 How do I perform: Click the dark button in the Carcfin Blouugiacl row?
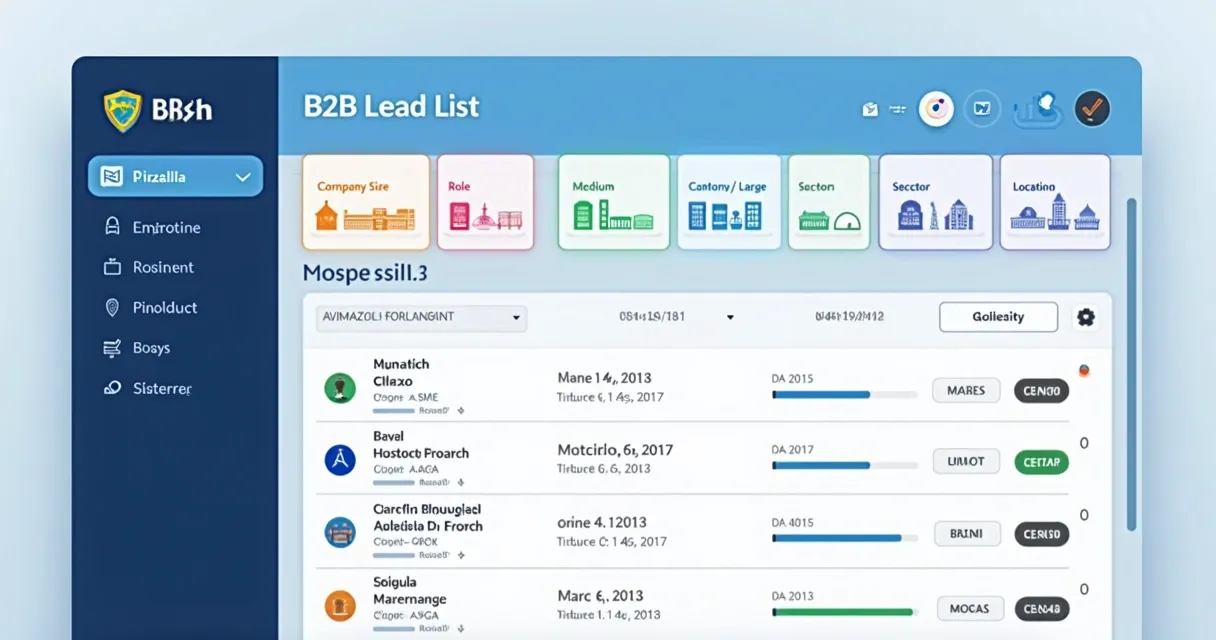click(1041, 535)
